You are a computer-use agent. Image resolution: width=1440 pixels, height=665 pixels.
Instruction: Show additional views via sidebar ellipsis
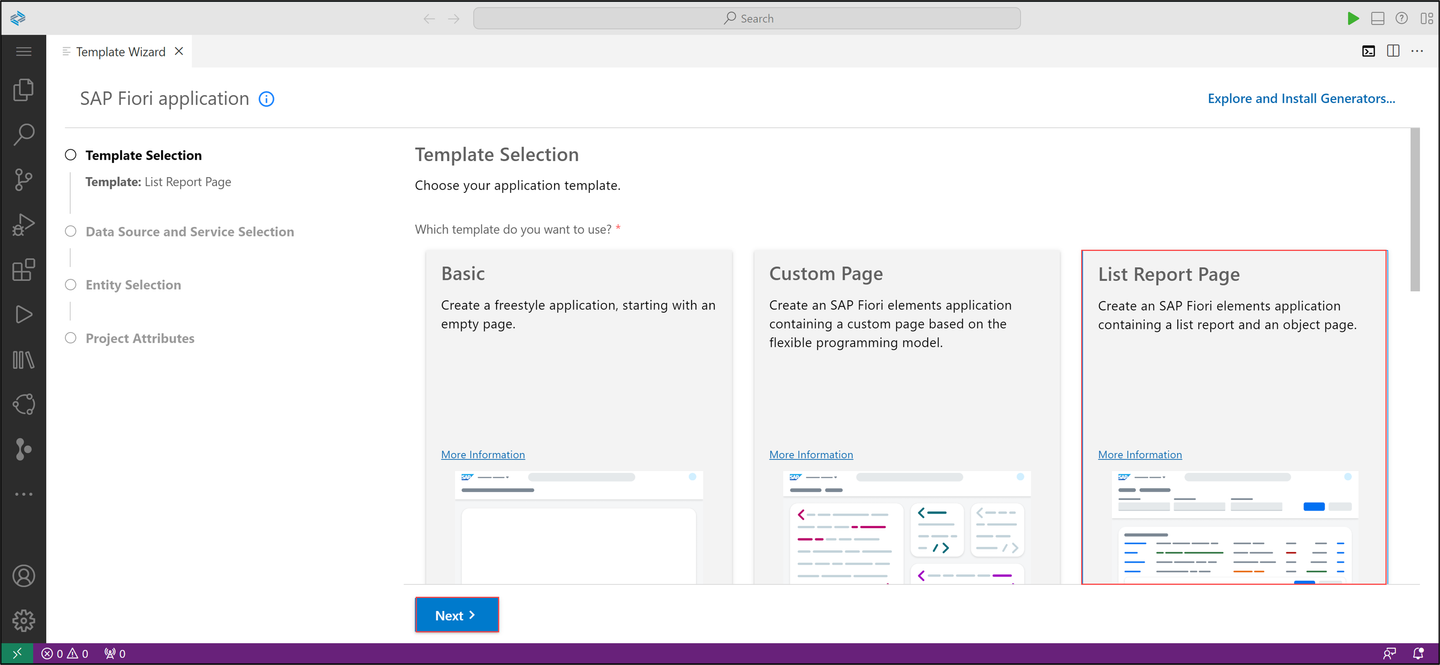point(23,494)
